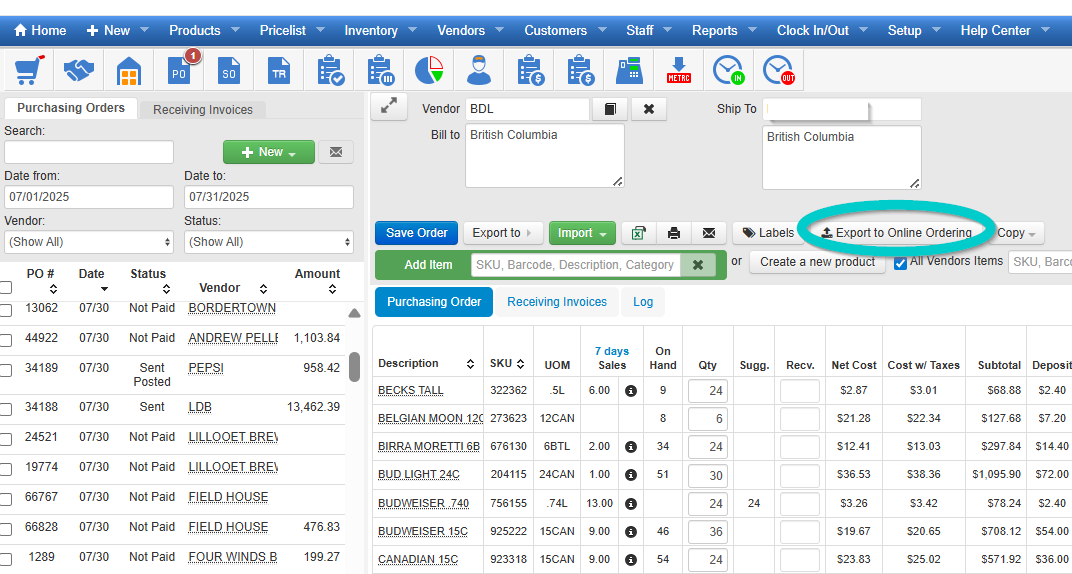Open the shopping cart point-of-sale icon
Viewport: 1072px width, 574px height.
coord(29,70)
